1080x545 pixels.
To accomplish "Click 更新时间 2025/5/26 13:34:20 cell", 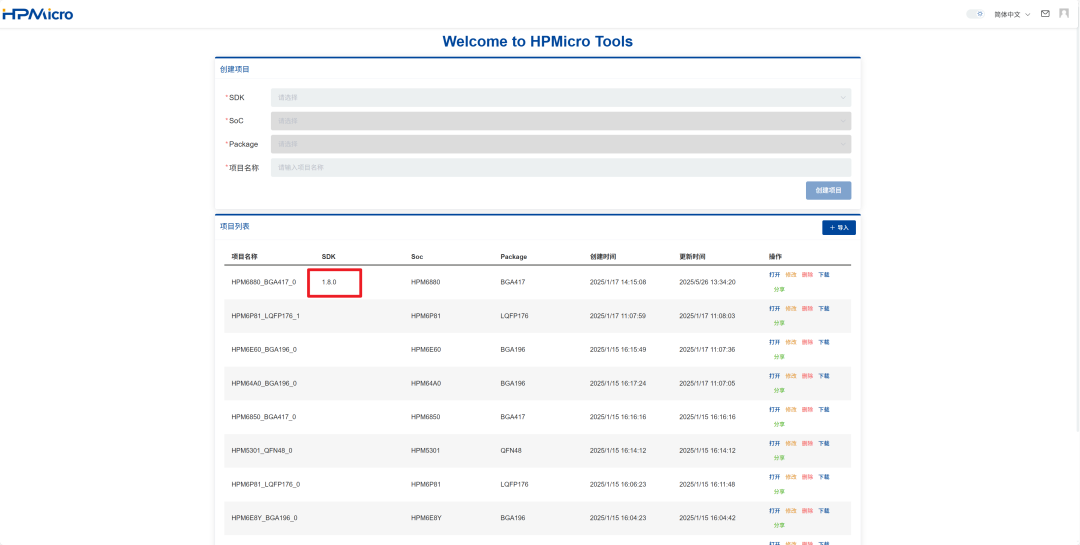I will pos(707,282).
